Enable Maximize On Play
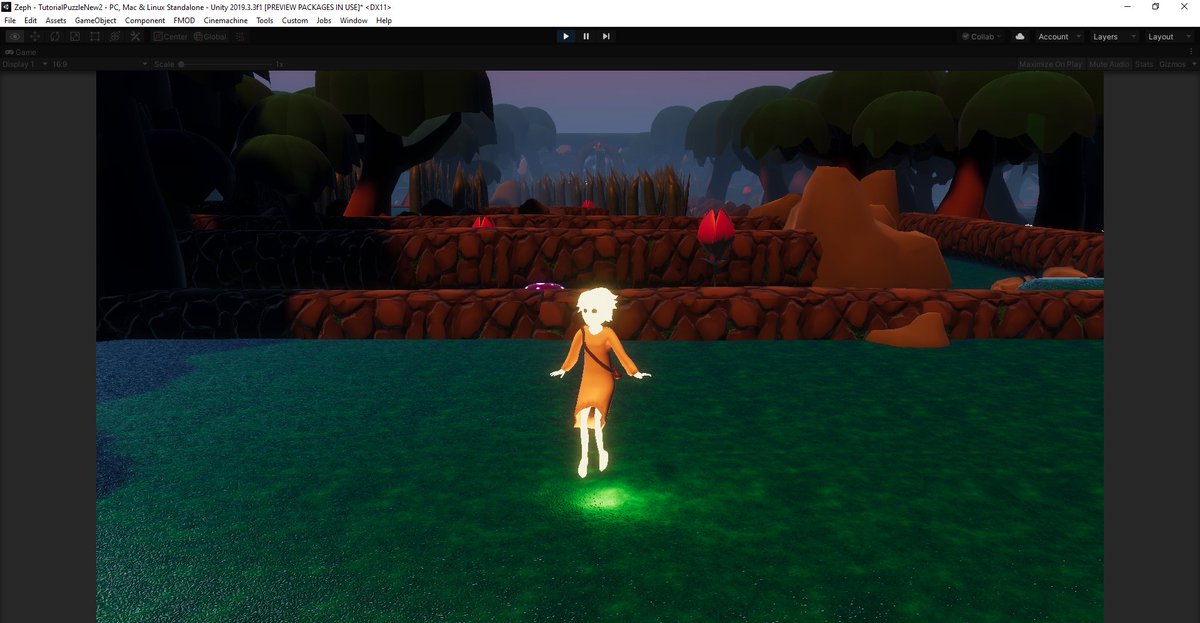The height and width of the screenshot is (623, 1200). tap(1049, 63)
